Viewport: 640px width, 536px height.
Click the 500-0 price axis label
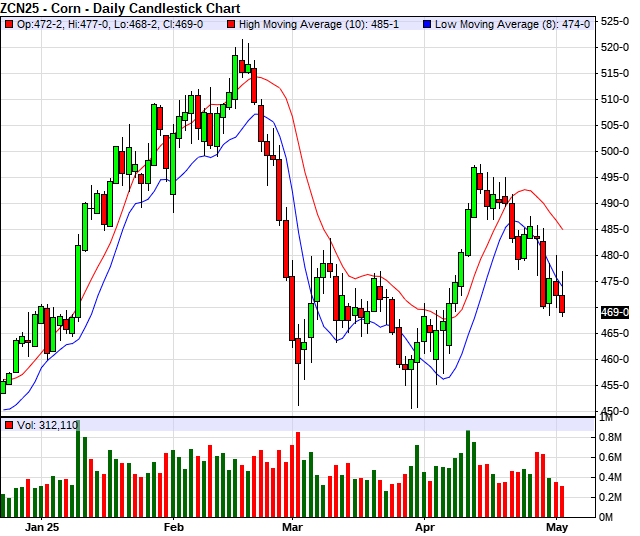pyautogui.click(x=615, y=151)
